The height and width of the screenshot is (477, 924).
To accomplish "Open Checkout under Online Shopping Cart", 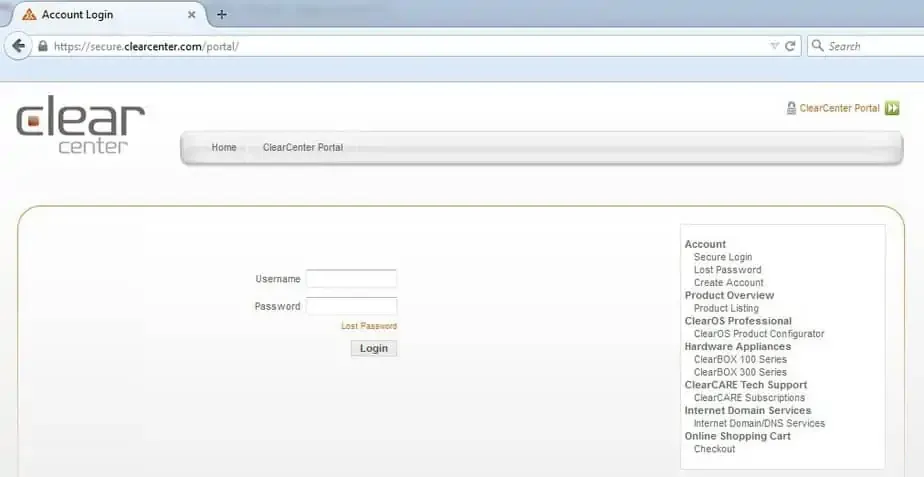I will point(714,449).
